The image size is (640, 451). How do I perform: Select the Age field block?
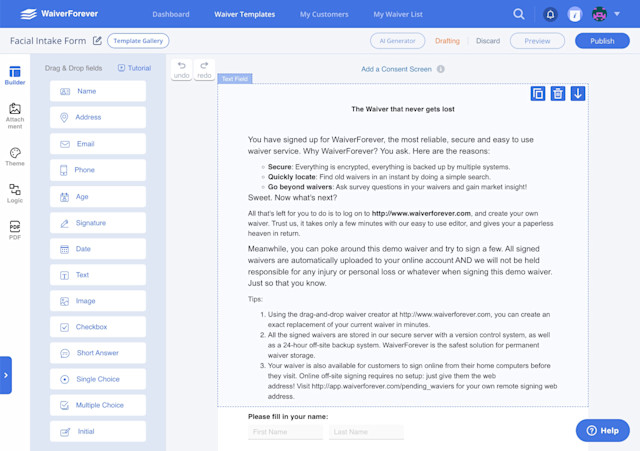point(98,196)
